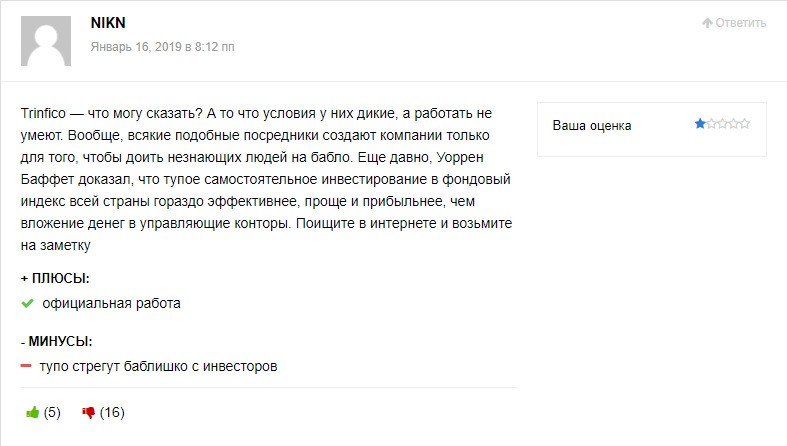Click the dislike count (16)
The height and width of the screenshot is (446, 787).
pos(112,412)
